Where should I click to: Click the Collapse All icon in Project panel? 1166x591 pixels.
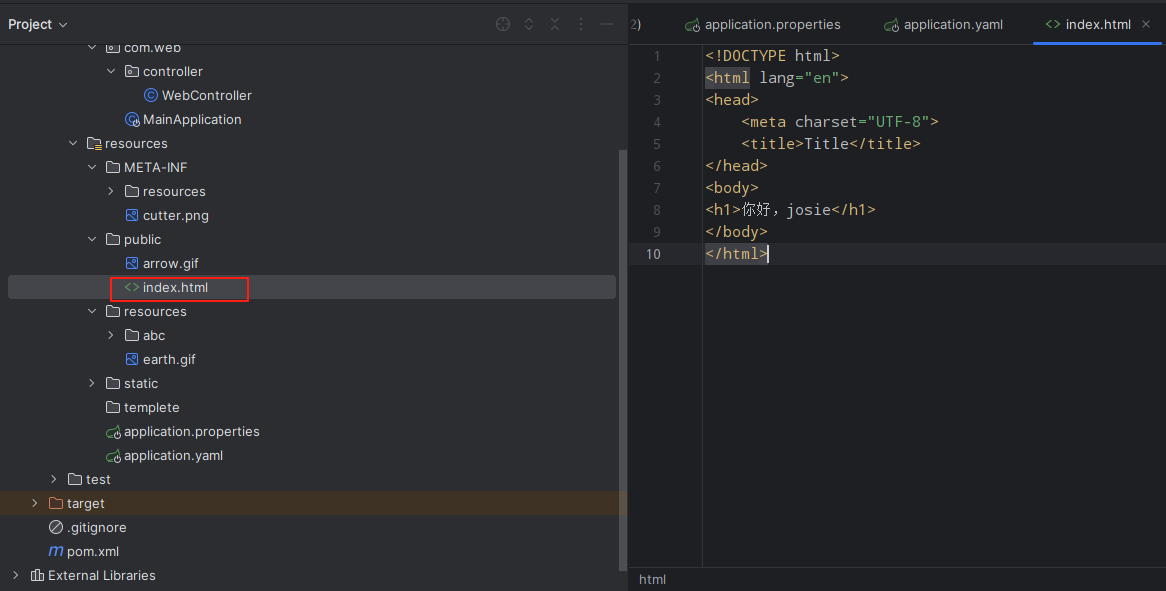point(555,25)
